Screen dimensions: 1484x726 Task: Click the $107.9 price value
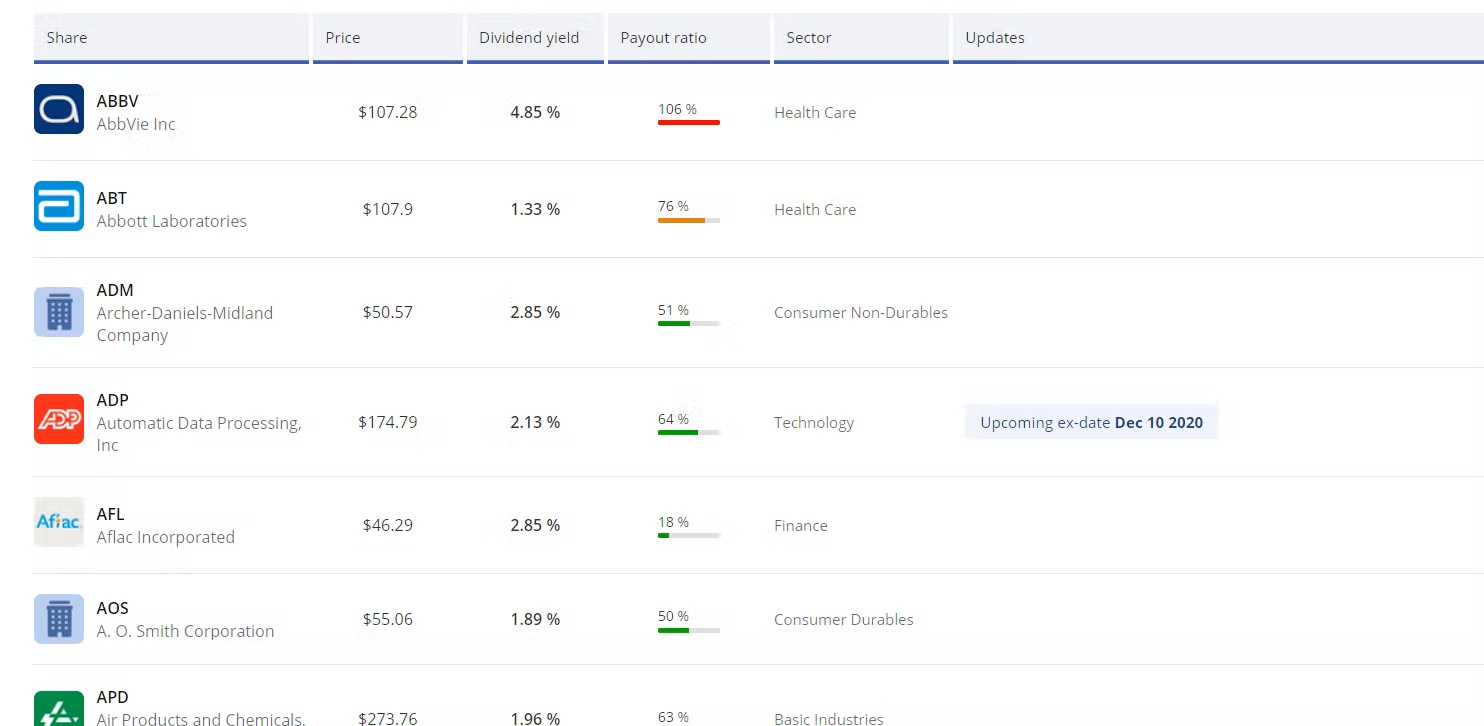point(388,209)
